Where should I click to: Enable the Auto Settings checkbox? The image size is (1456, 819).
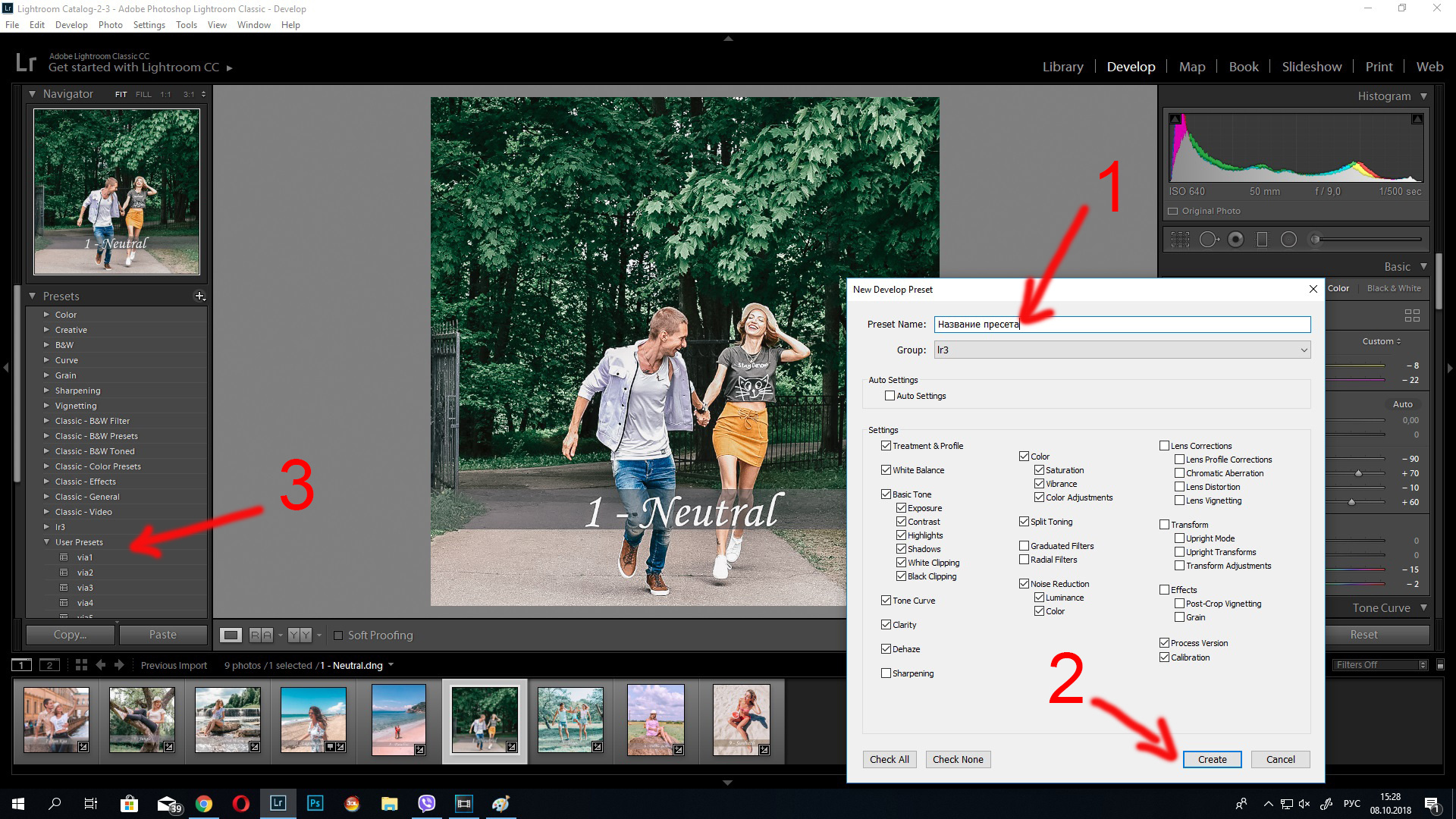pos(890,395)
